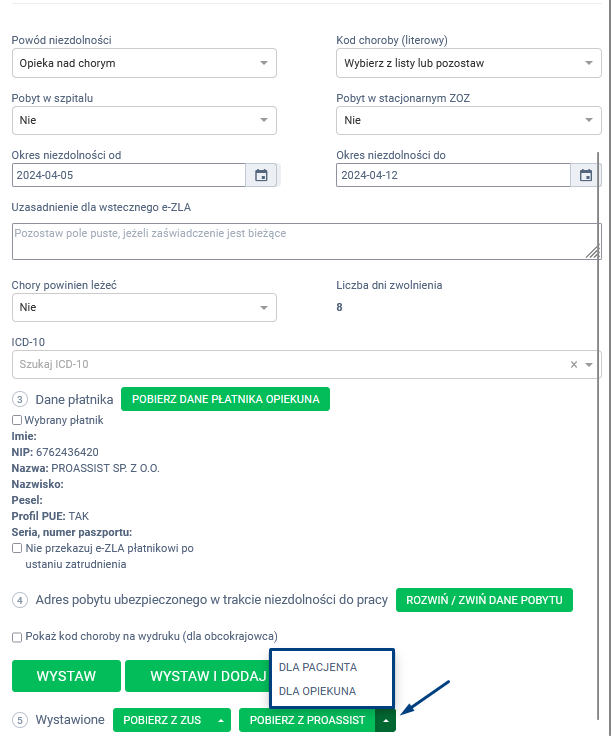Viewport: 612px width, 748px height.
Task: Check the Wybrany płatnik checkbox
Action: [x=17, y=421]
